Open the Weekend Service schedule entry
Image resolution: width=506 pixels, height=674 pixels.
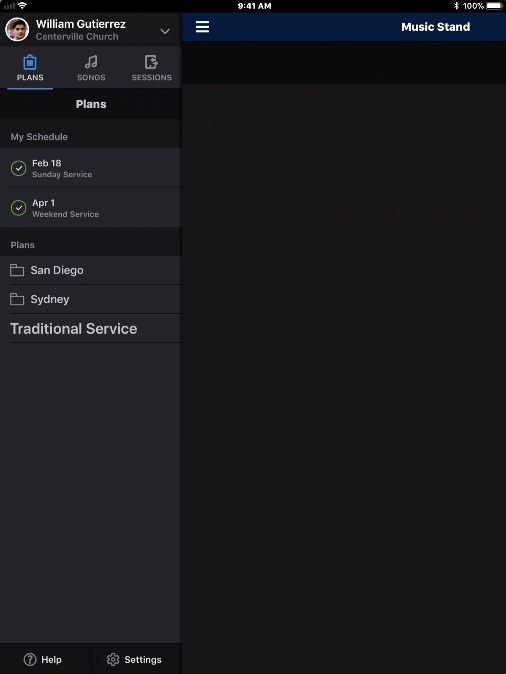click(91, 208)
